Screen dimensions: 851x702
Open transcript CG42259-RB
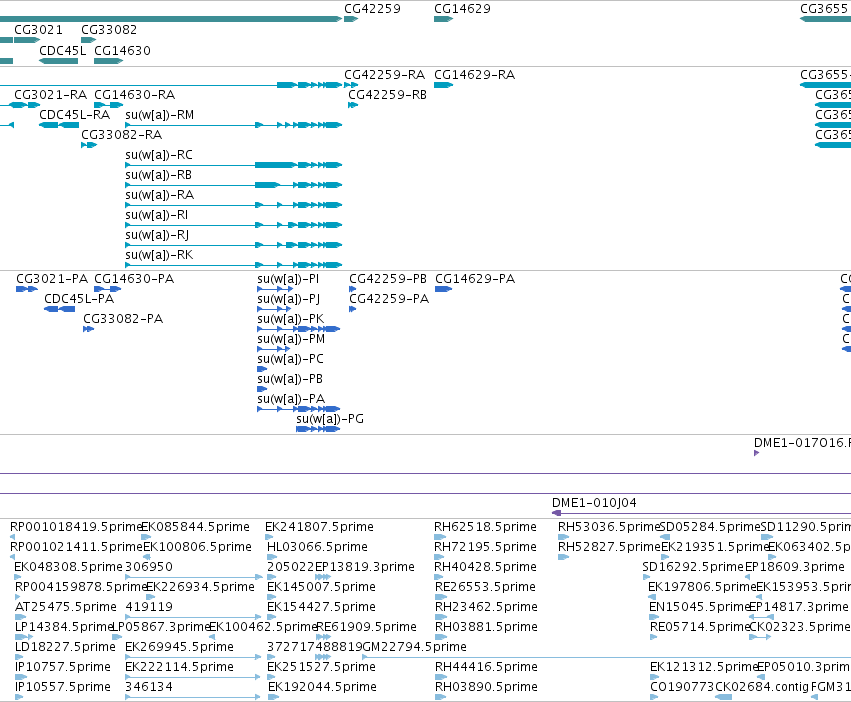(388, 94)
